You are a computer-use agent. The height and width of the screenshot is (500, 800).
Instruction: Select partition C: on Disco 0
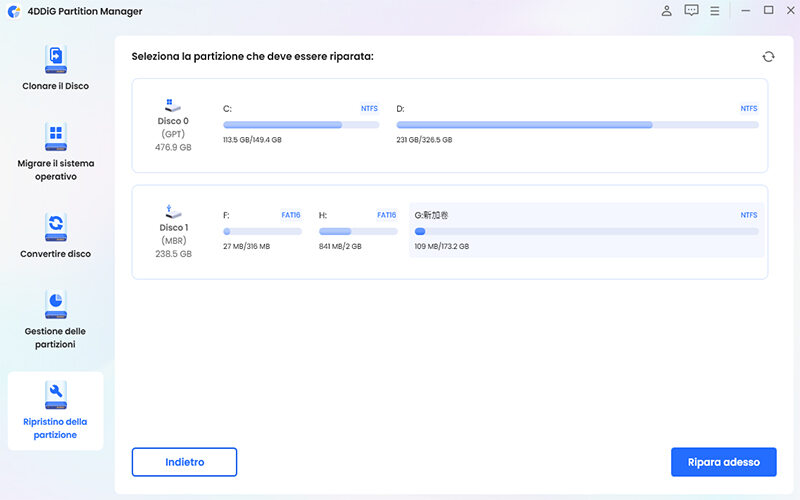click(x=300, y=124)
